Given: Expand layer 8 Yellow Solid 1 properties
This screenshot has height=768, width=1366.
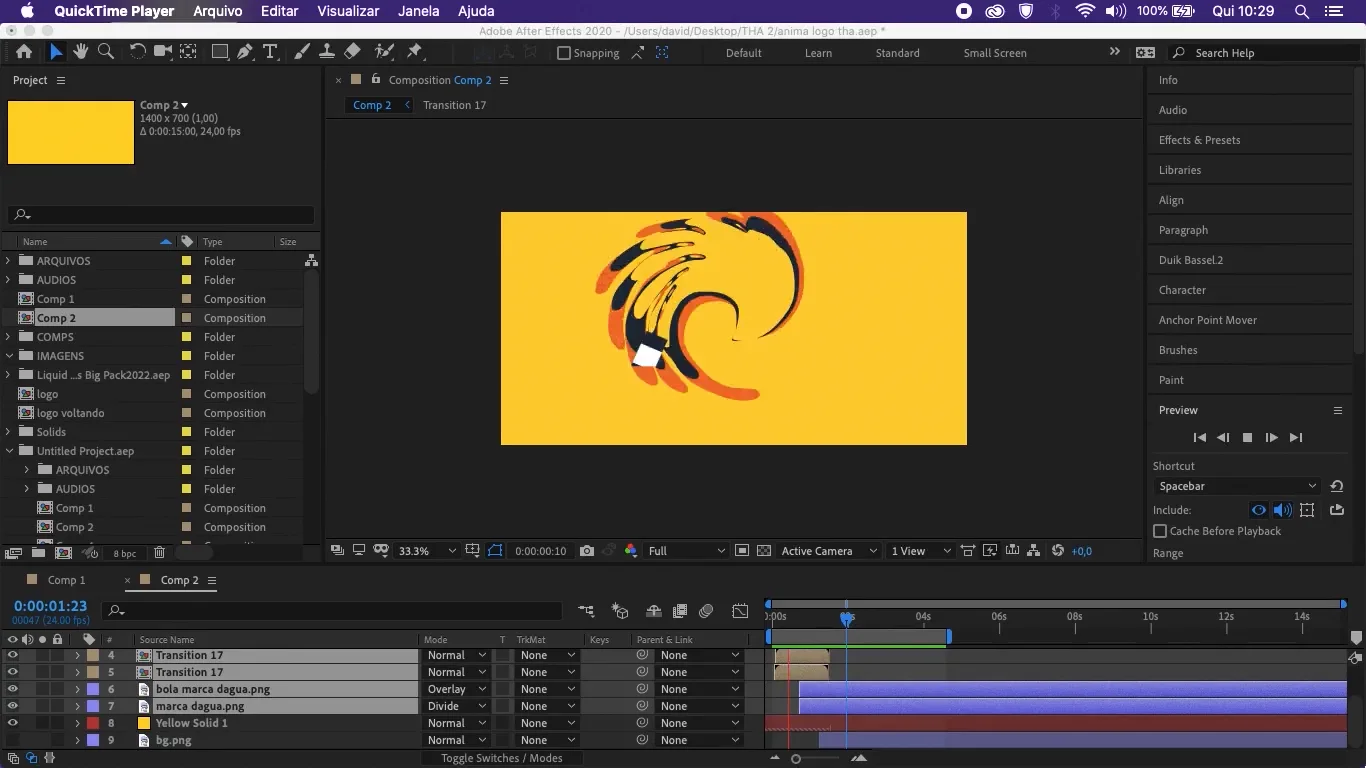Looking at the screenshot, I should tap(77, 723).
